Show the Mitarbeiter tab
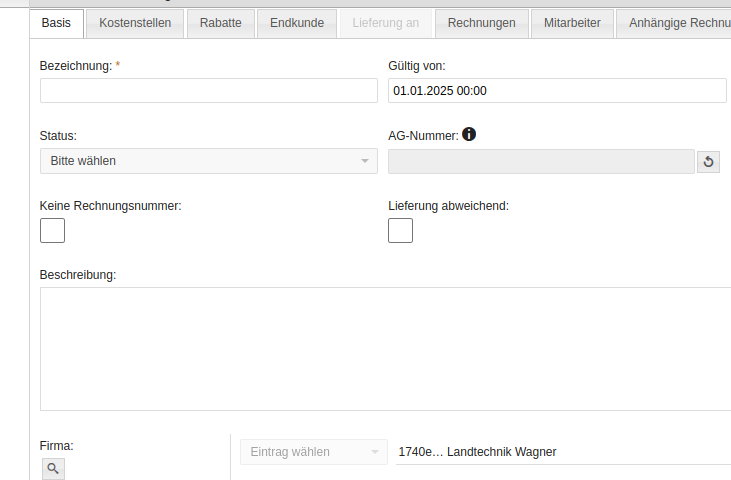Viewport: 731px width, 480px height. pyautogui.click(x=572, y=23)
